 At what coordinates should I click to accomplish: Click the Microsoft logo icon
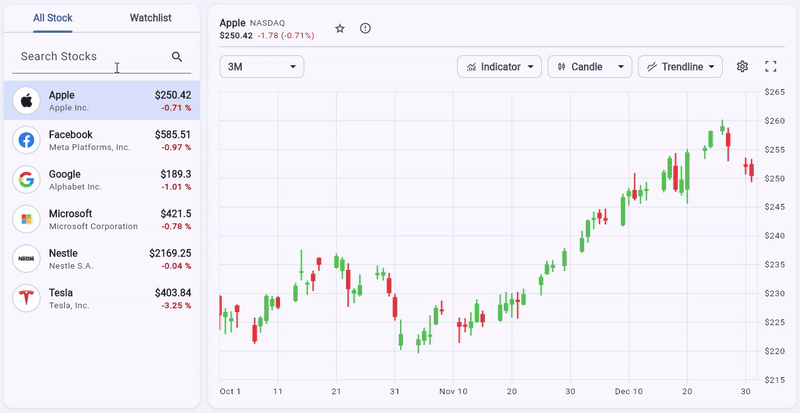[26, 219]
